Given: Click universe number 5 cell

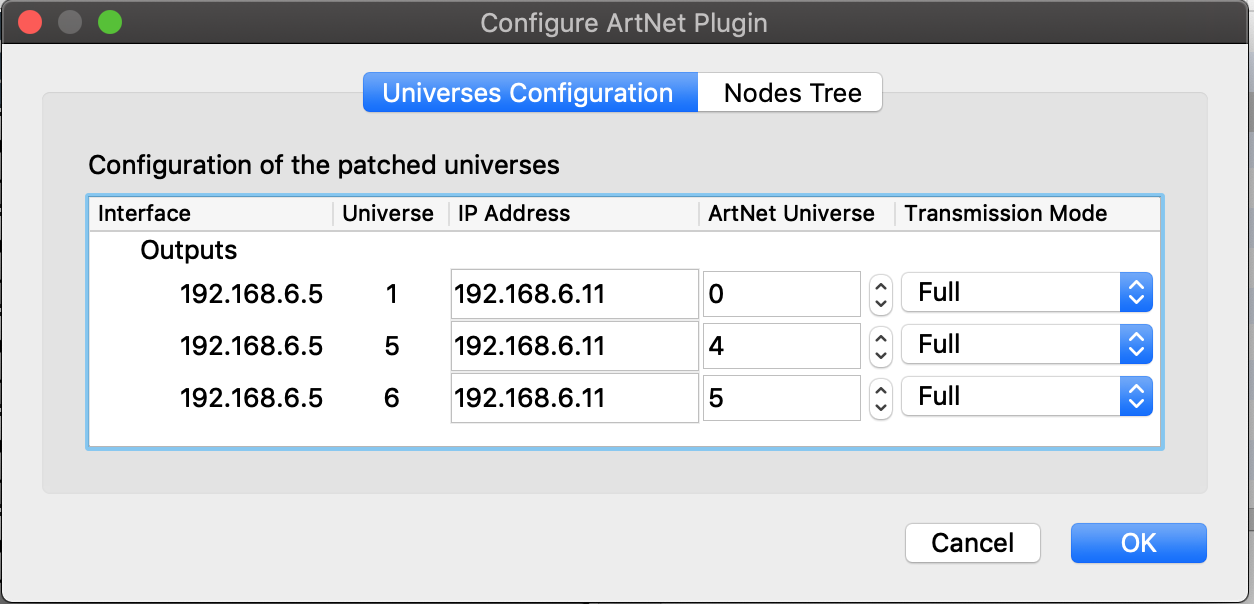Looking at the screenshot, I should [391, 346].
